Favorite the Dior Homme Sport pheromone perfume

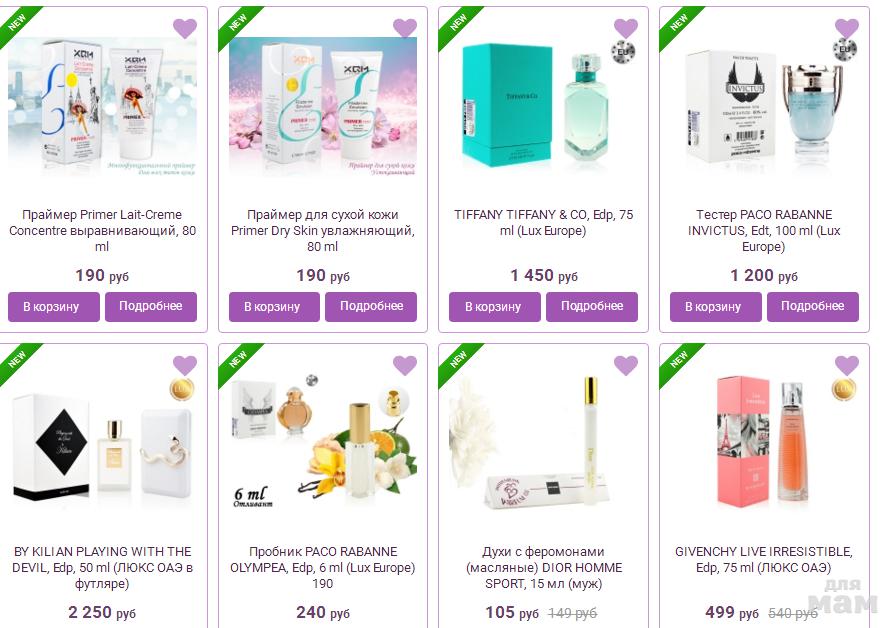click(626, 366)
